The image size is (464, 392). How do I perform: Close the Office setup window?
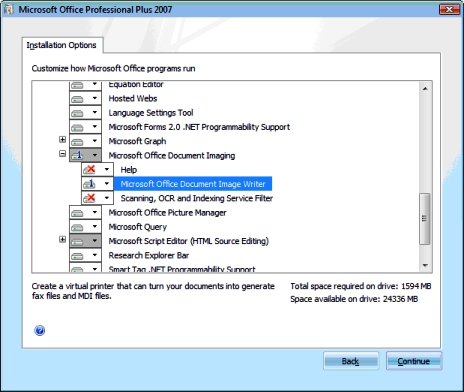coord(449,9)
